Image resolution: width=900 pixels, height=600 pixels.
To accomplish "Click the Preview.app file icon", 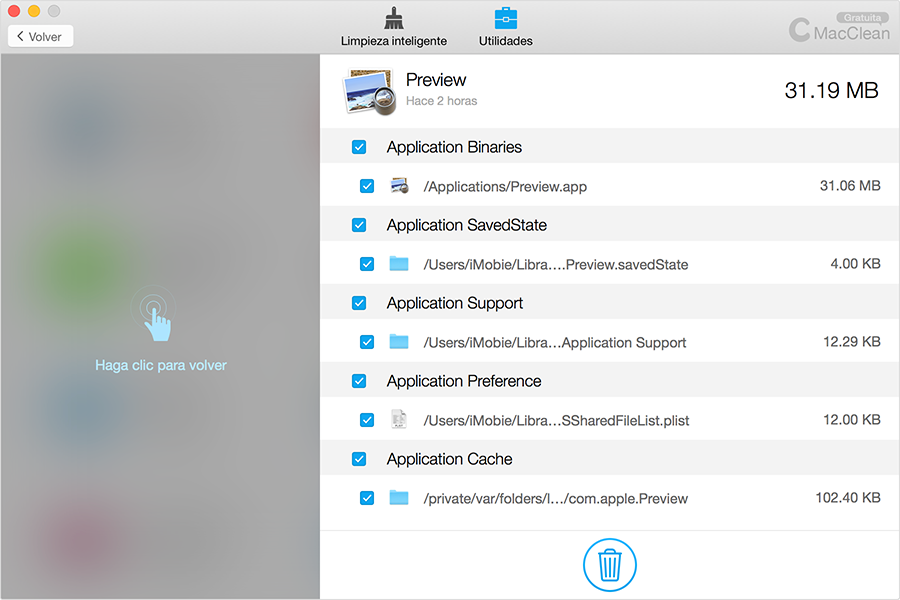I will (400, 186).
